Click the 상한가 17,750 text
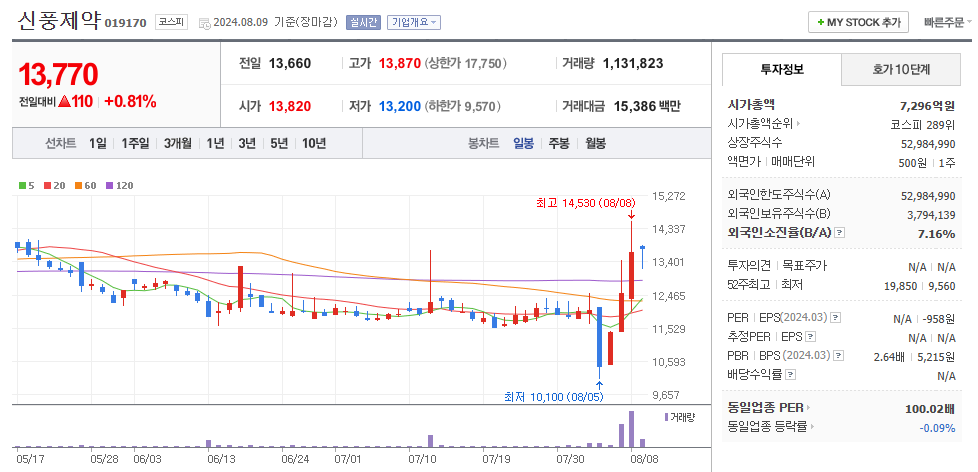Image resolution: width=978 pixels, height=472 pixels. [466, 64]
